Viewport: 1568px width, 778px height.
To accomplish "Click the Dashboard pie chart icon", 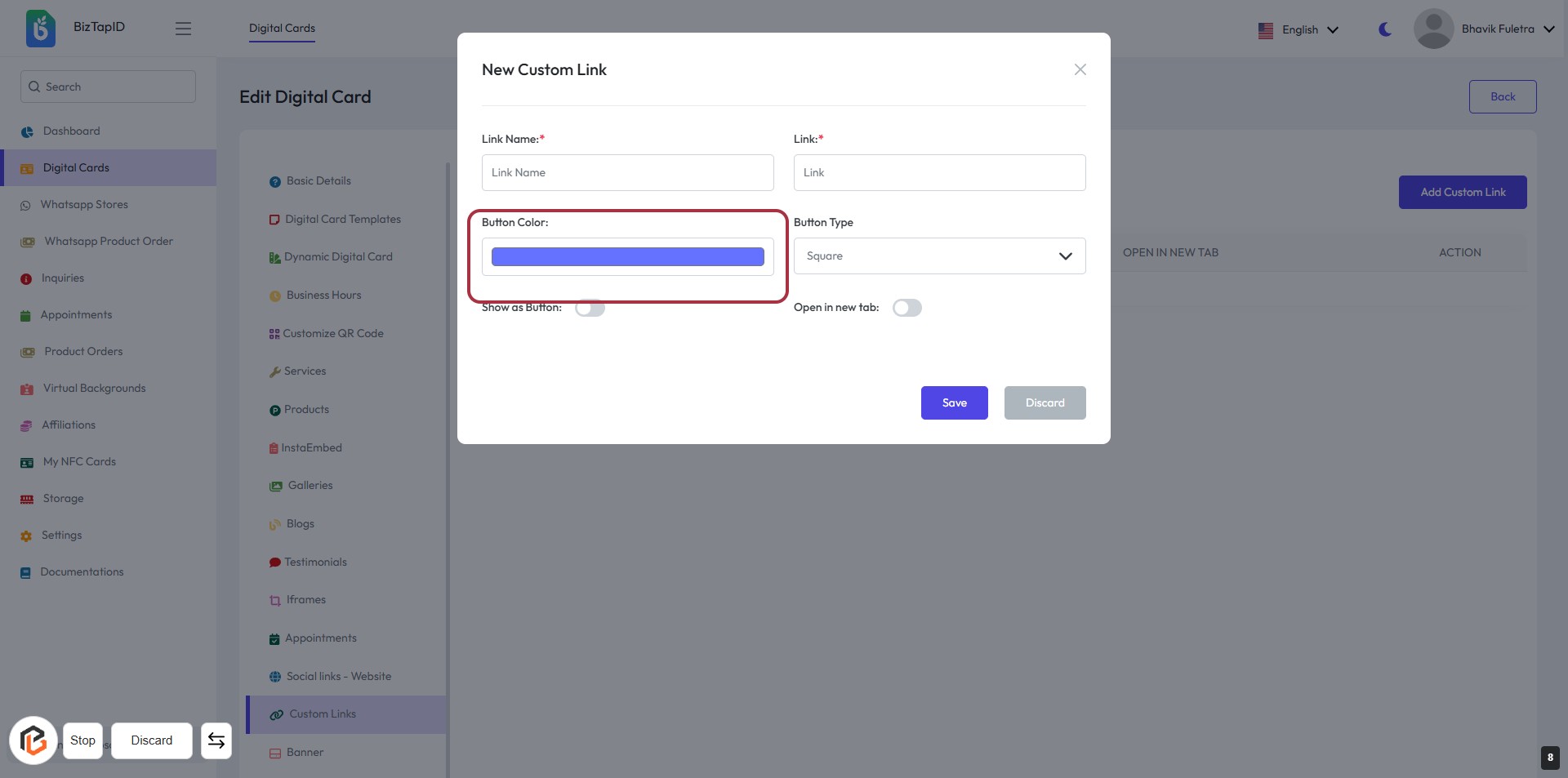I will (x=27, y=131).
